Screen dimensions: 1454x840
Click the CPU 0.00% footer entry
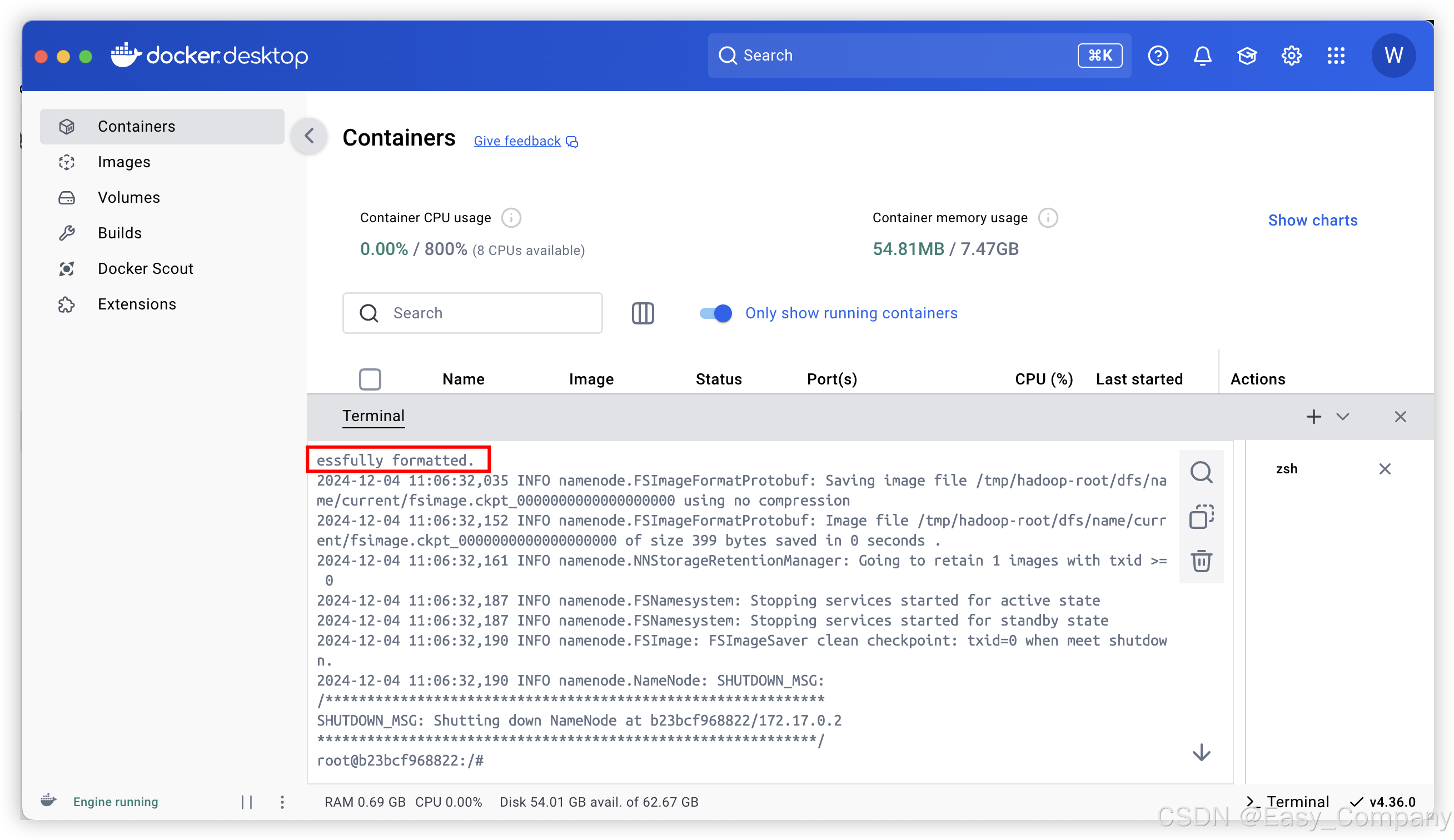[449, 801]
